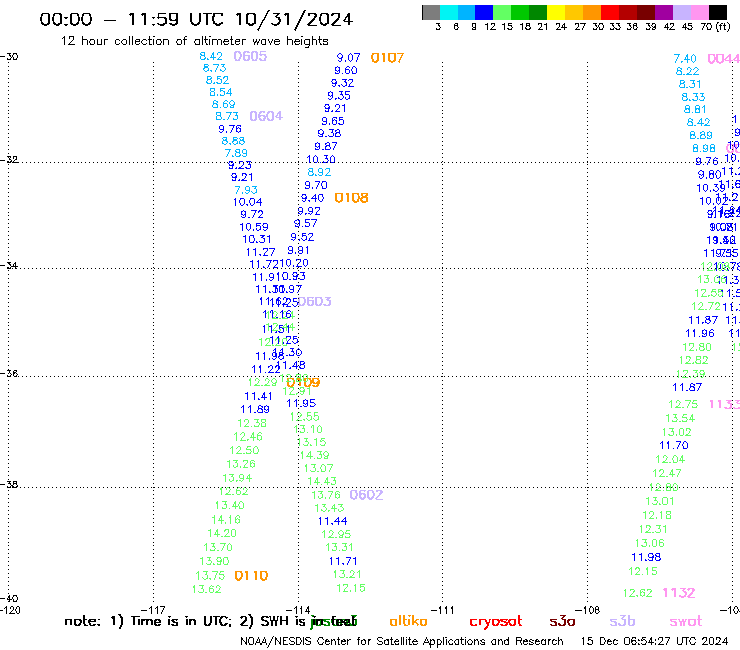Viewport: 740px width, 650px height.
Task: Click the wave height value '11.27'
Action: tap(261, 252)
